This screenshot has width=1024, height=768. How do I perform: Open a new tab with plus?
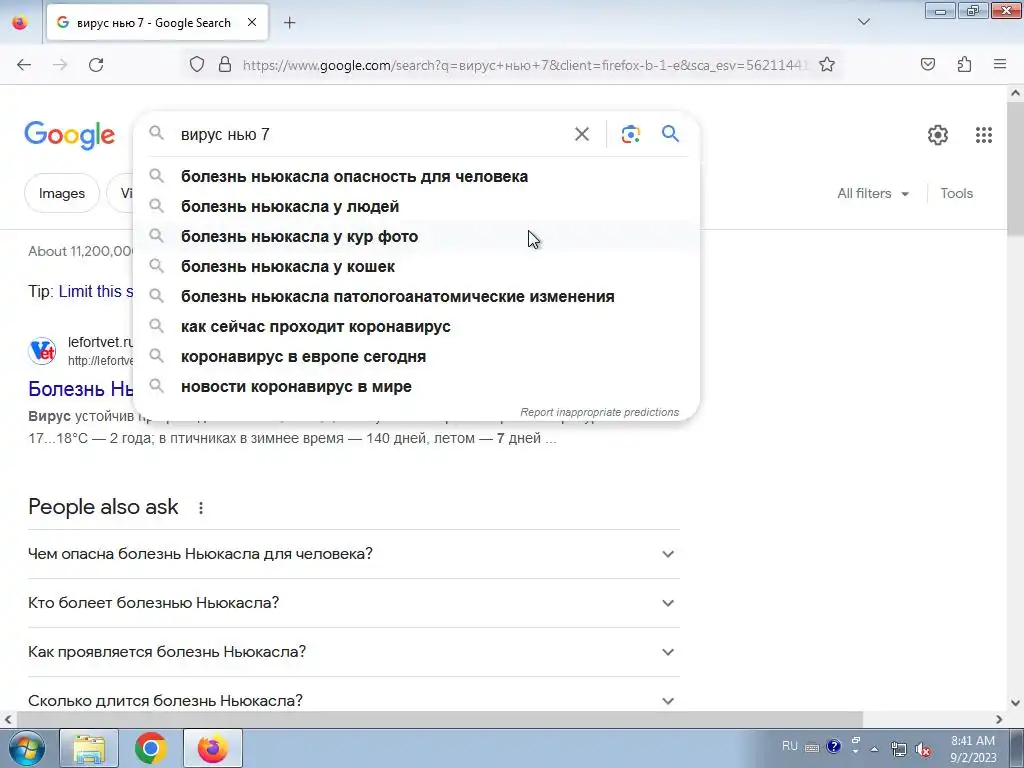tap(289, 23)
